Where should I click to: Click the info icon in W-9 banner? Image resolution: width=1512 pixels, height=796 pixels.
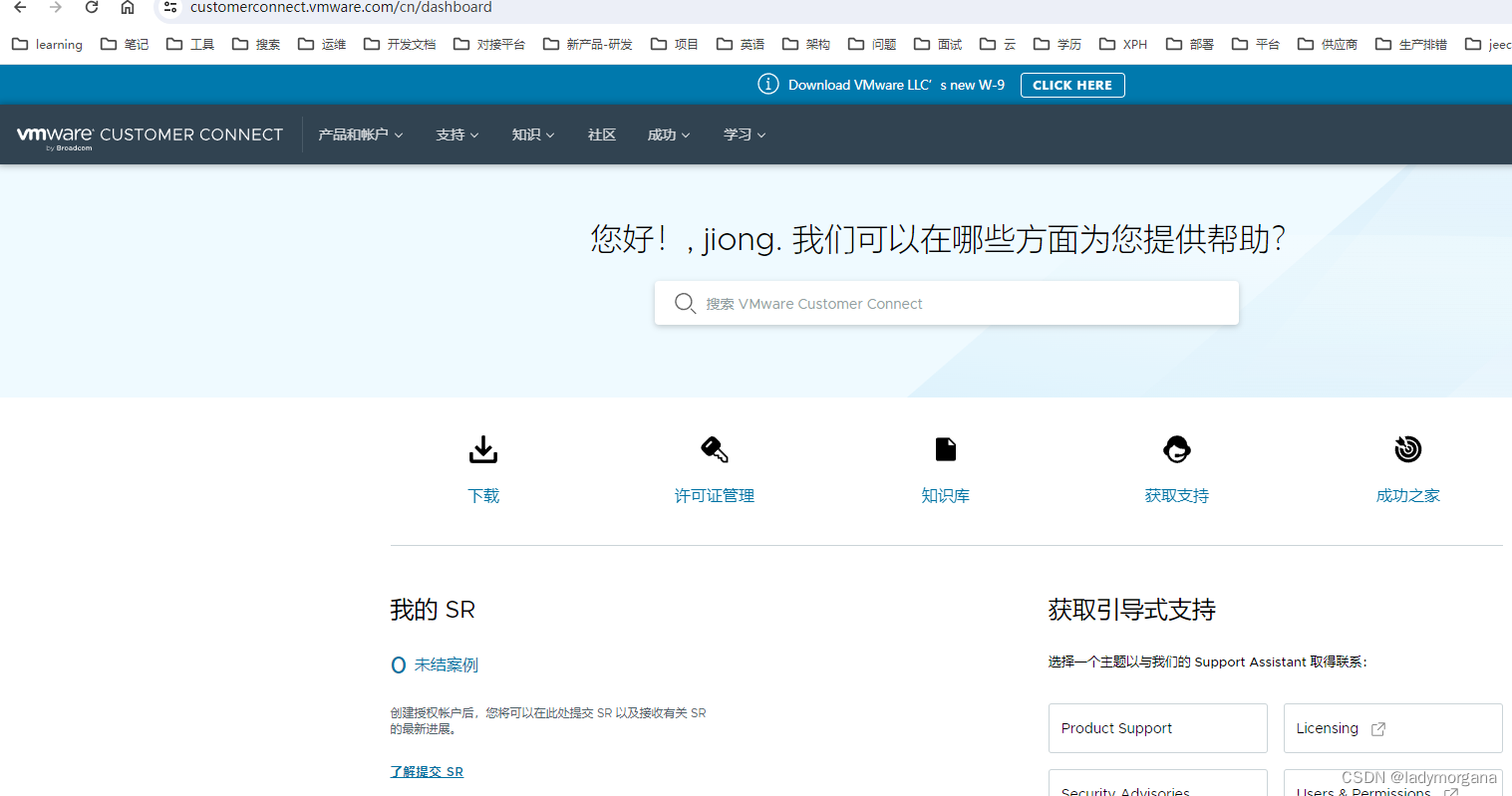click(767, 85)
